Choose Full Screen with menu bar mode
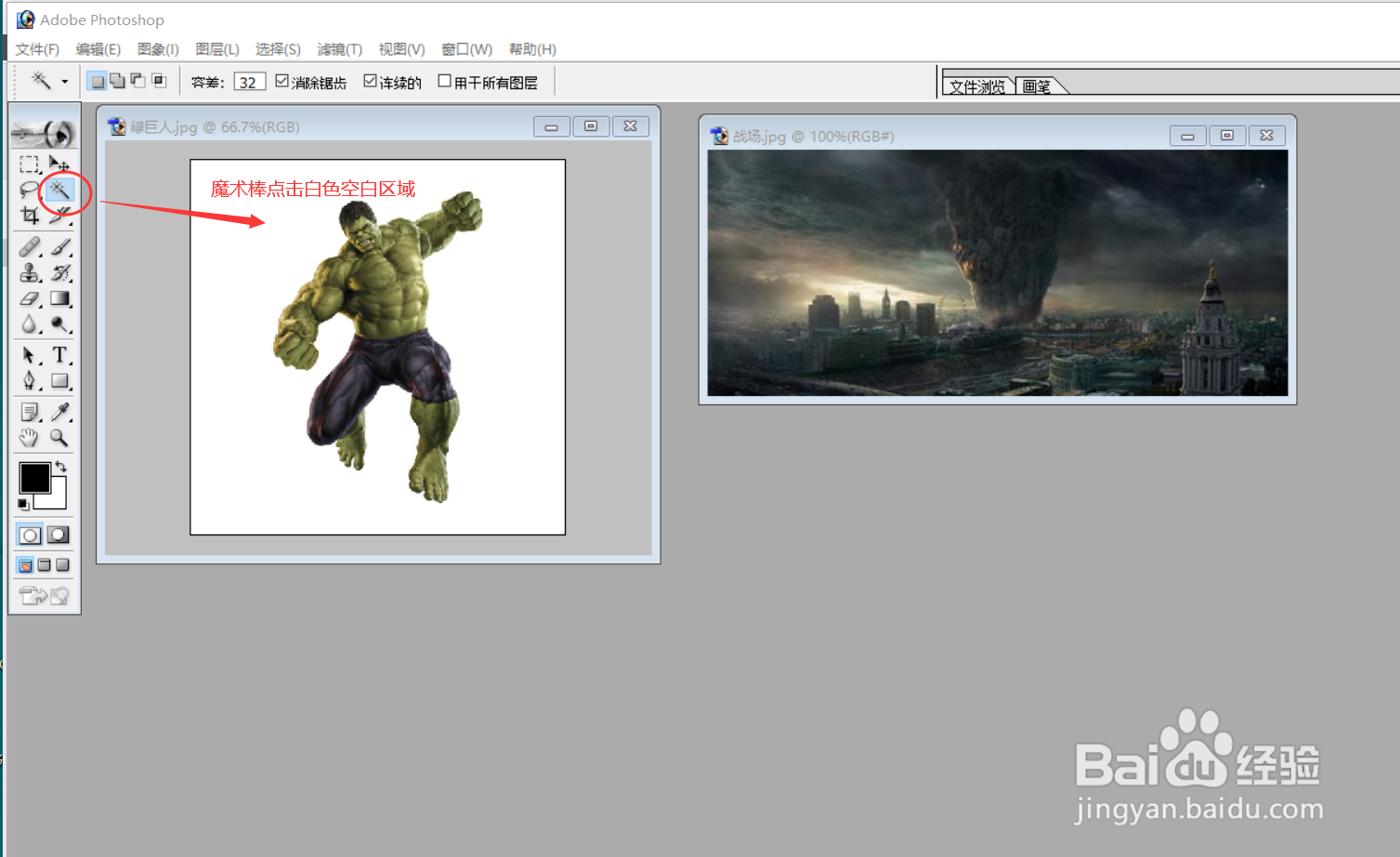This screenshot has height=857, width=1400. coord(44,565)
